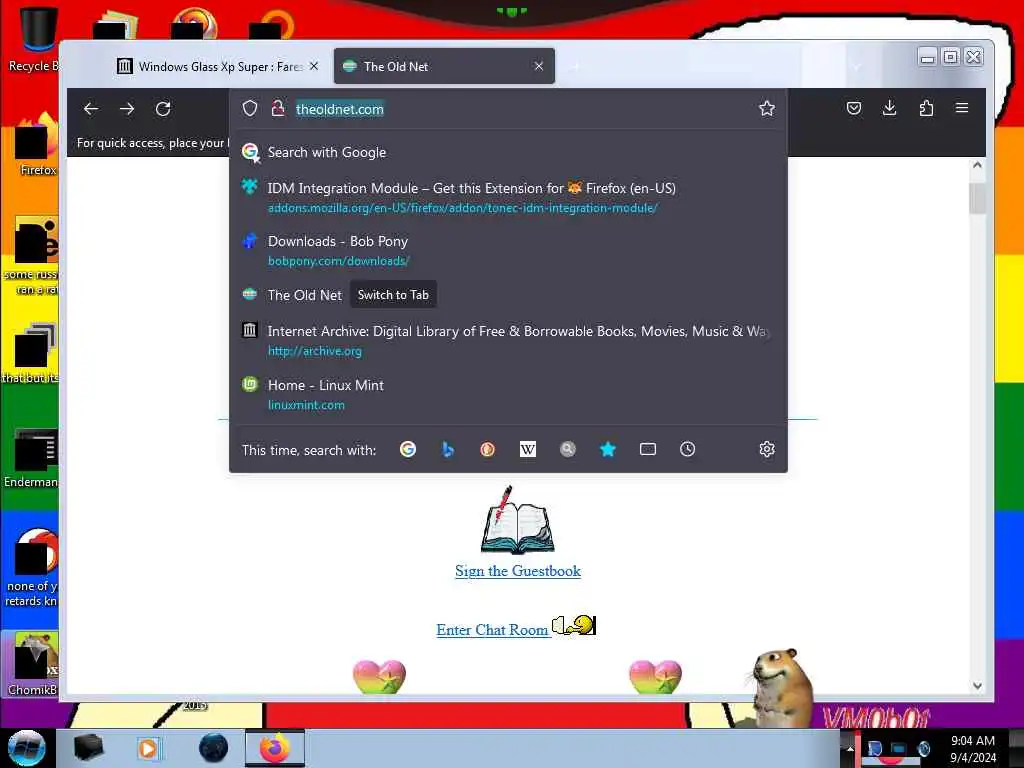Choose Search with Google suggestion
This screenshot has width=1024, height=768.
508,152
